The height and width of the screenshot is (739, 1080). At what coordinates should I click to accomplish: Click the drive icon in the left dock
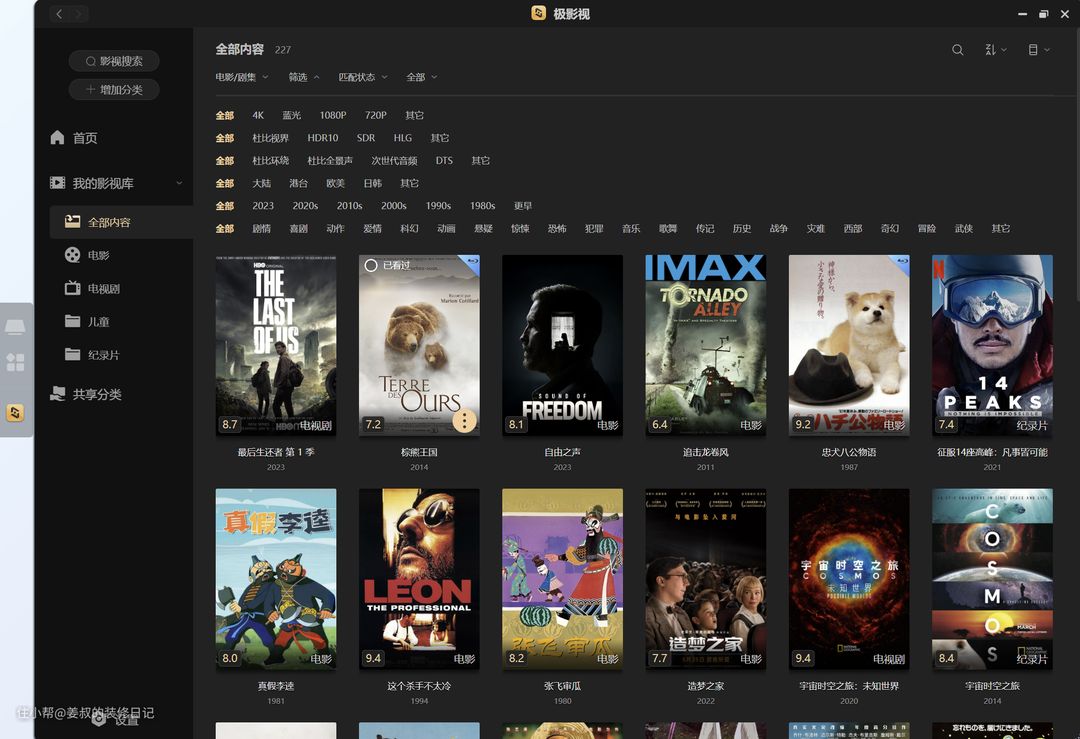[x=15, y=327]
